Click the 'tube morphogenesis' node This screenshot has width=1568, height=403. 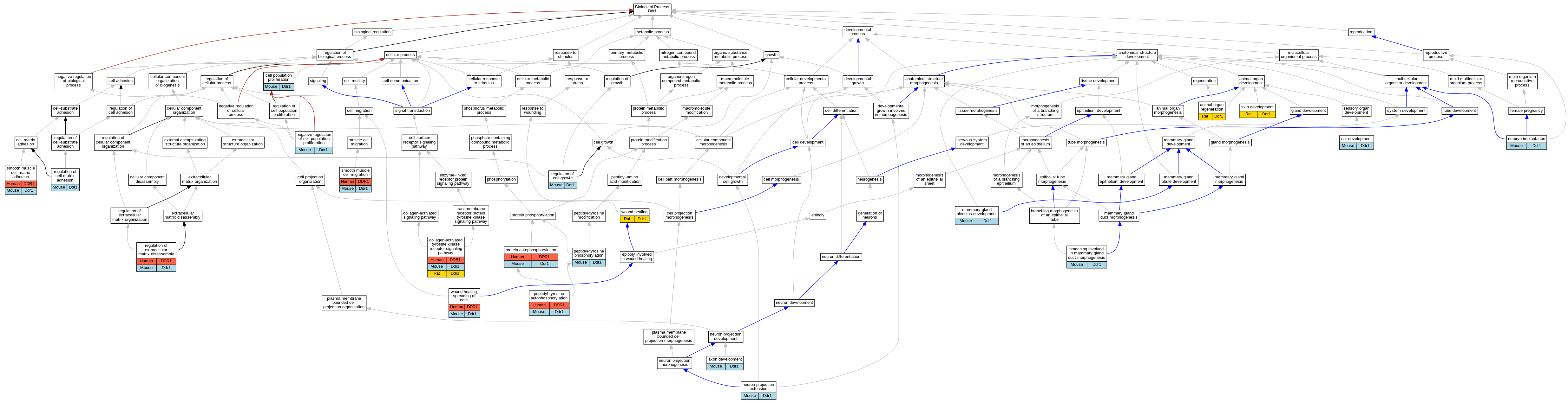1086,142
